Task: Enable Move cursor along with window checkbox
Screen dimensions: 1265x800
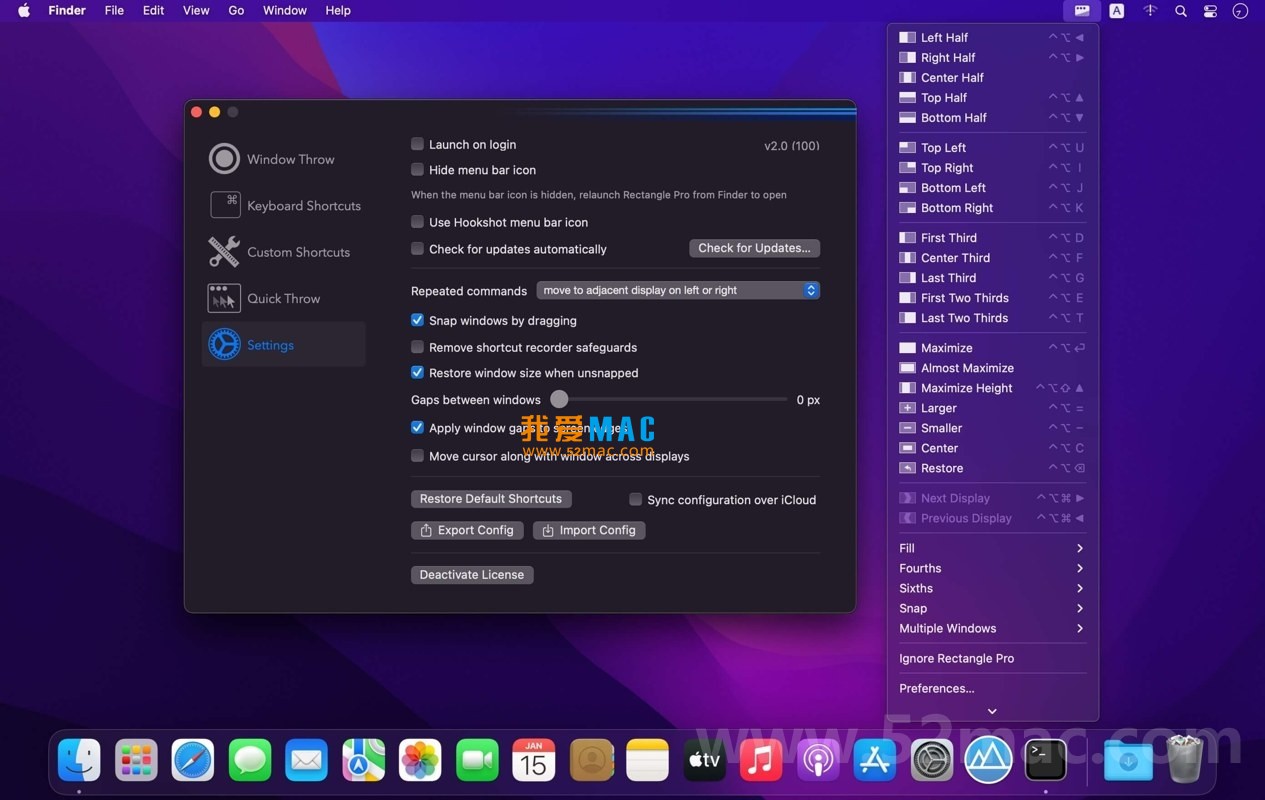Action: pyautogui.click(x=418, y=456)
